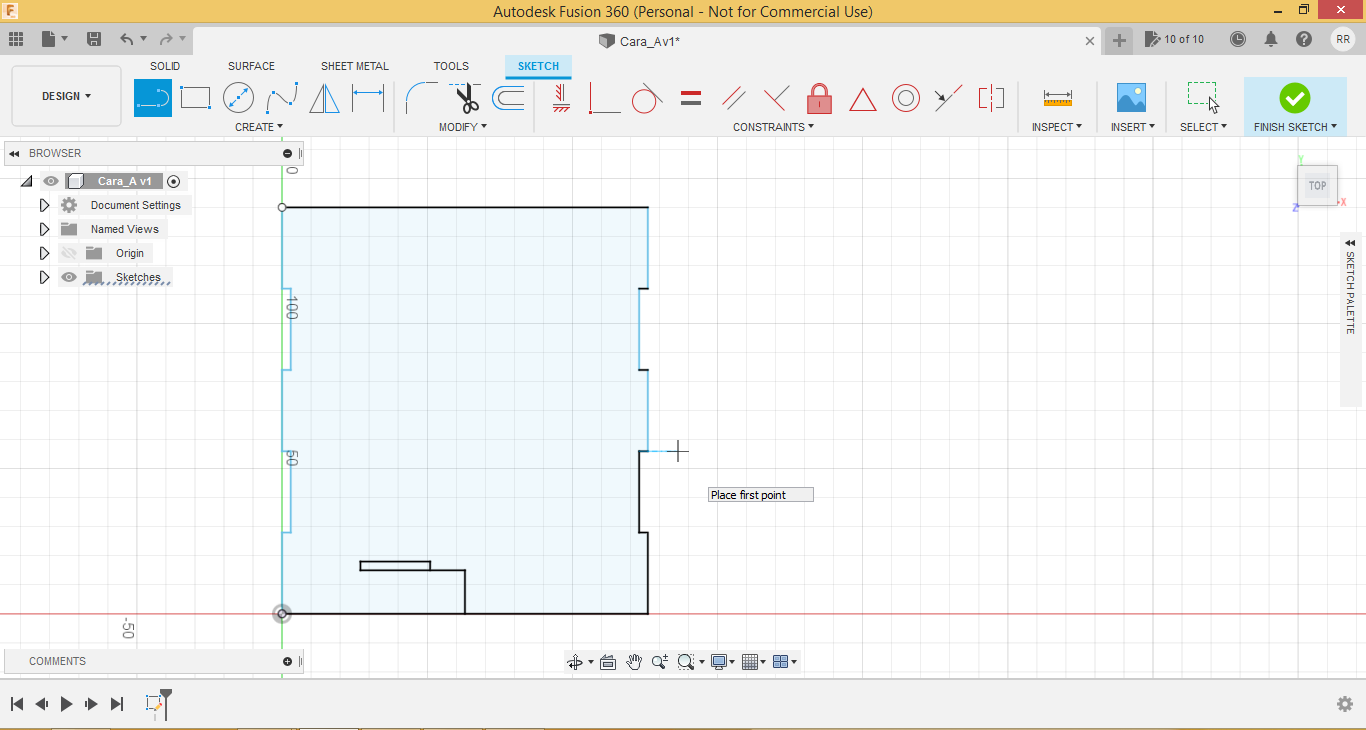Click the Select window tool icon
The height and width of the screenshot is (730, 1366).
[1204, 98]
